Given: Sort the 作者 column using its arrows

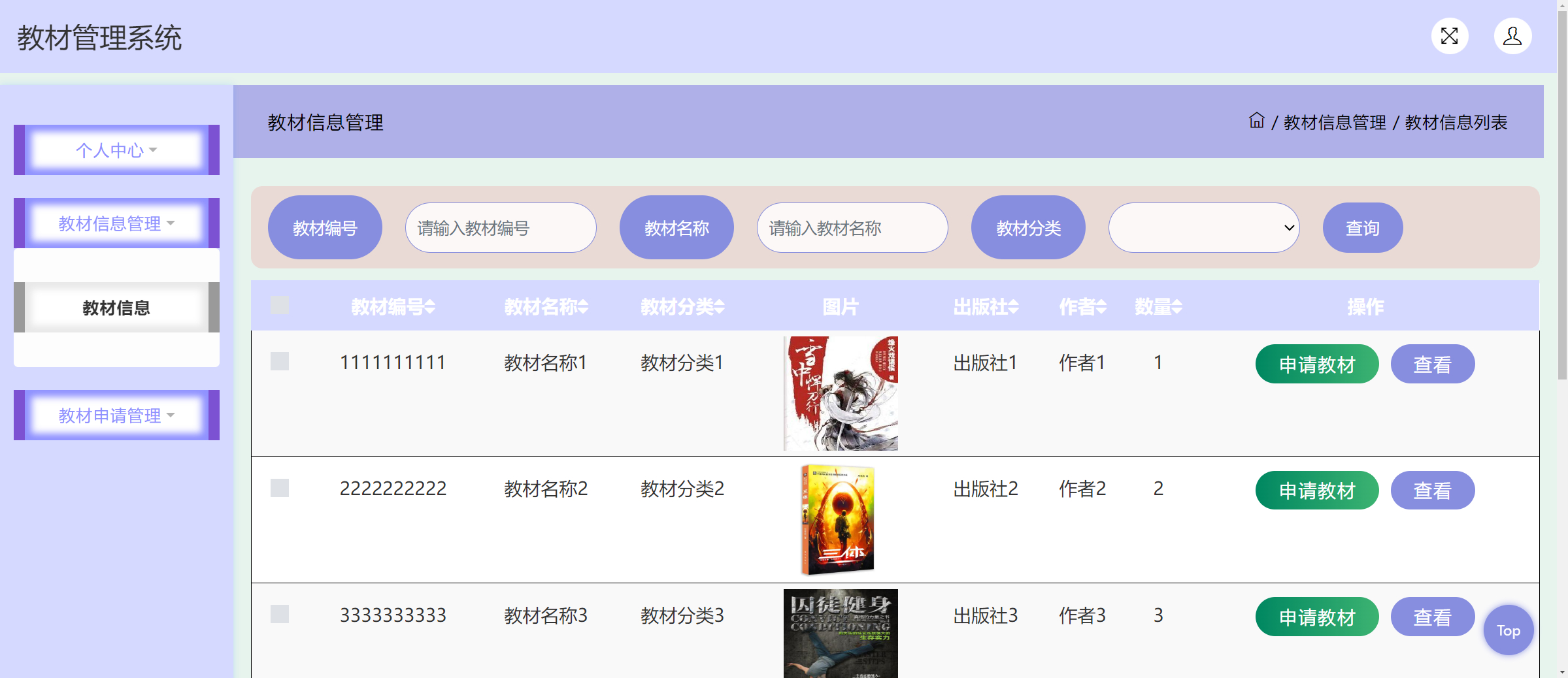Looking at the screenshot, I should tap(1101, 306).
